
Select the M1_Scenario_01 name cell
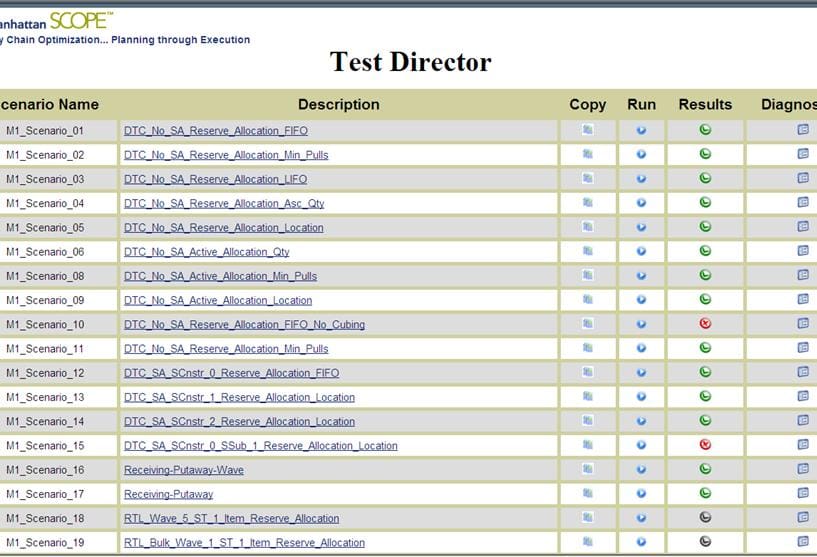45,131
